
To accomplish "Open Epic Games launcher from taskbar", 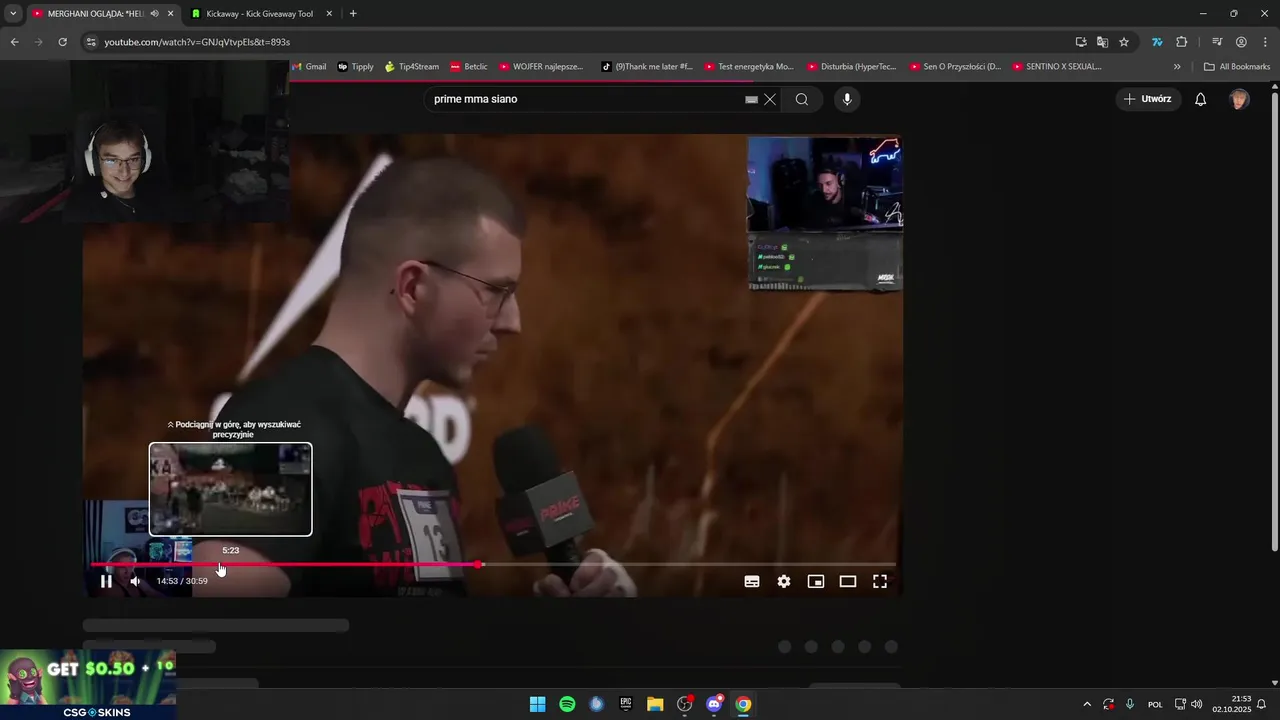I will click(x=626, y=704).
